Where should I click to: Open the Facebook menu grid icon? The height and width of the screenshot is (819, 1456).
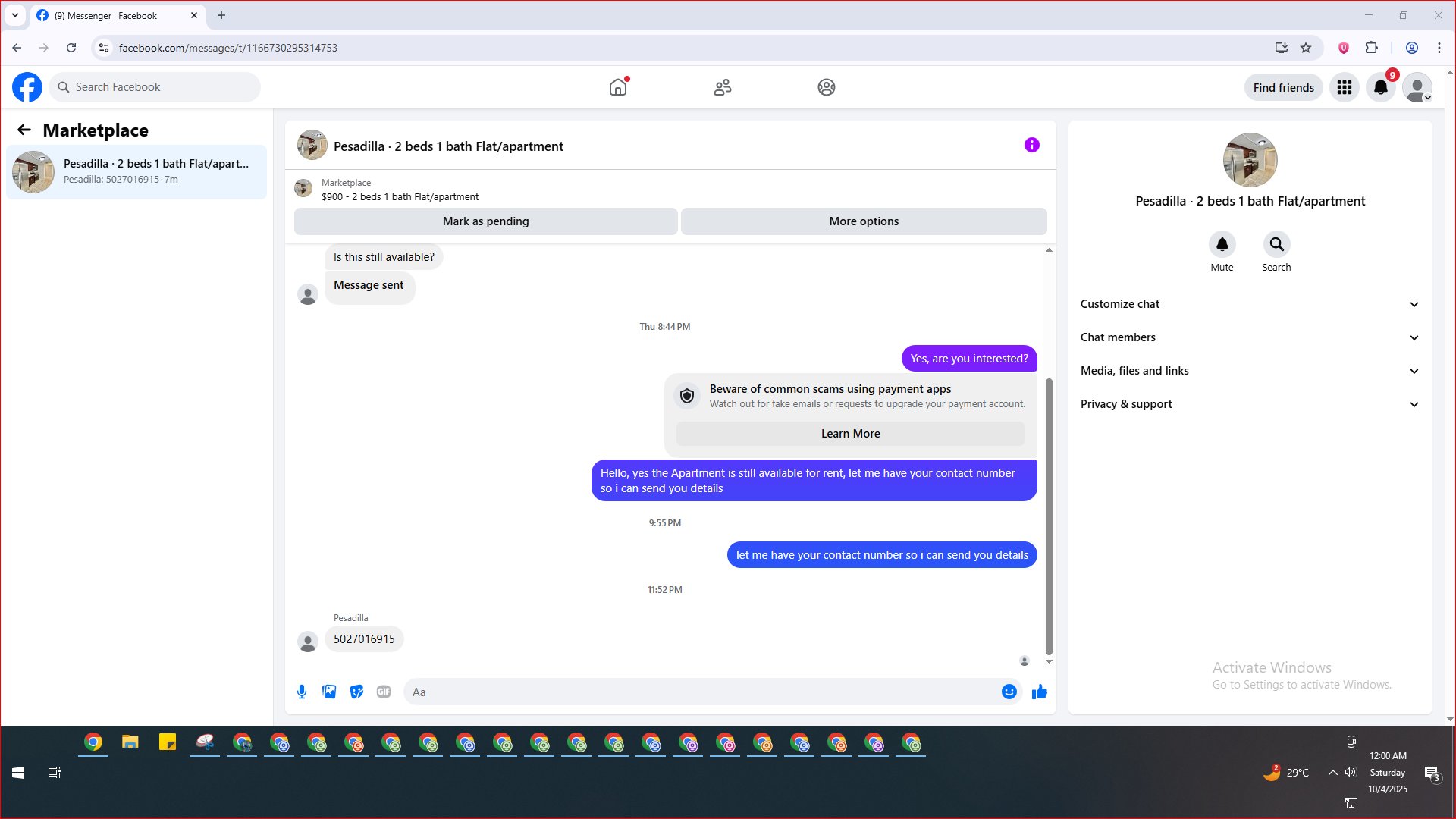tap(1345, 87)
